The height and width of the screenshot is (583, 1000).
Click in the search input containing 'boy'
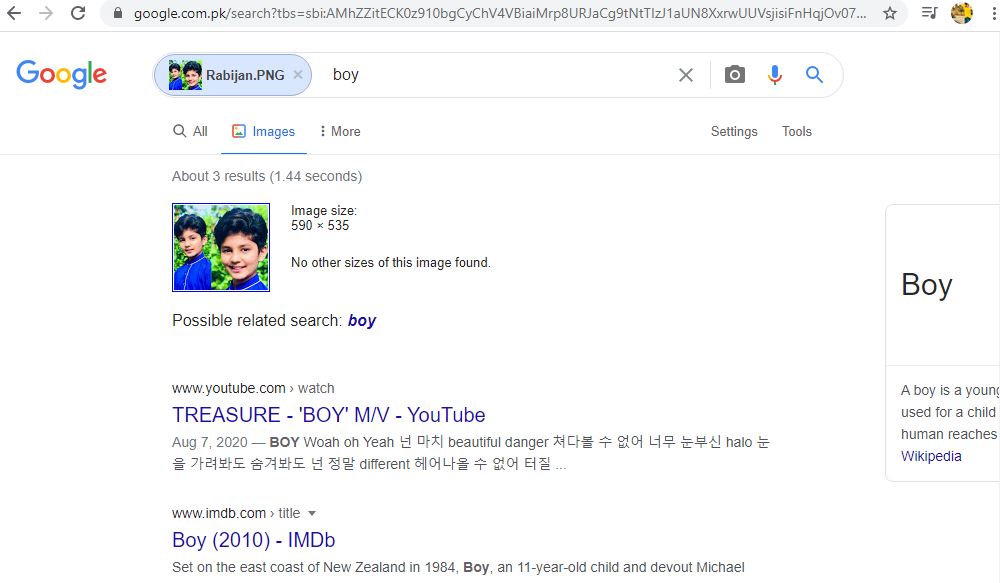click(x=497, y=75)
